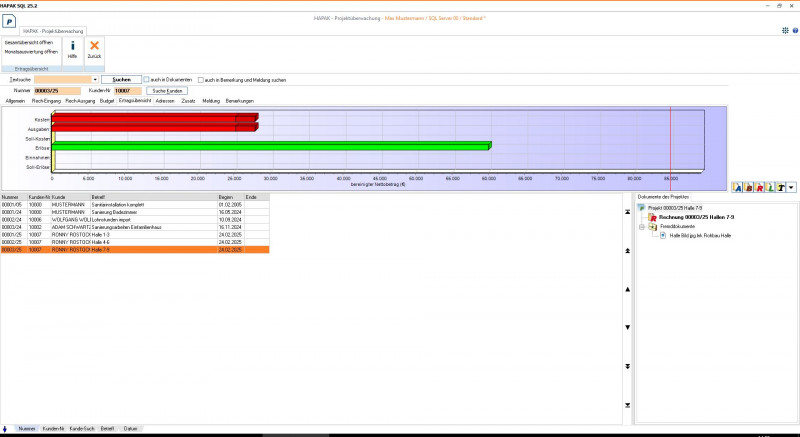
Task: Open dropdown arrow next to document type icons
Action: tap(792, 187)
